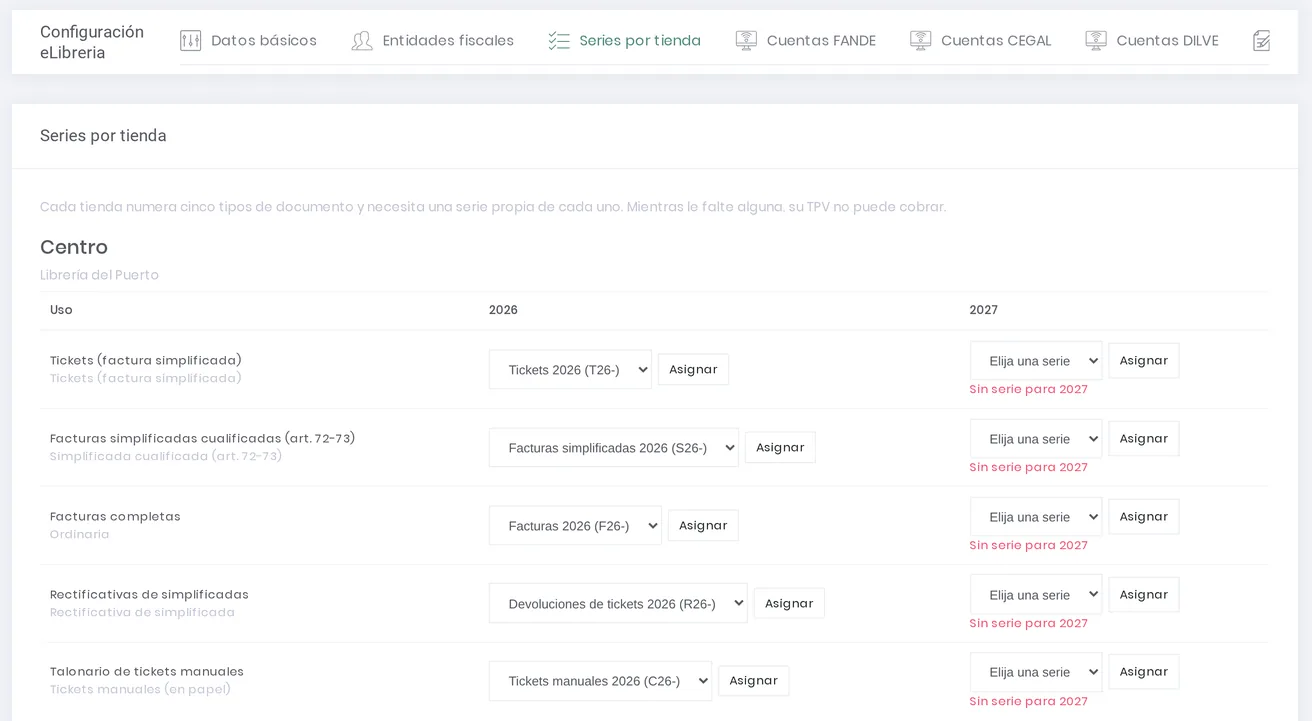
Task: Click the Cuentas CEGAL monitor icon
Action: click(x=920, y=41)
